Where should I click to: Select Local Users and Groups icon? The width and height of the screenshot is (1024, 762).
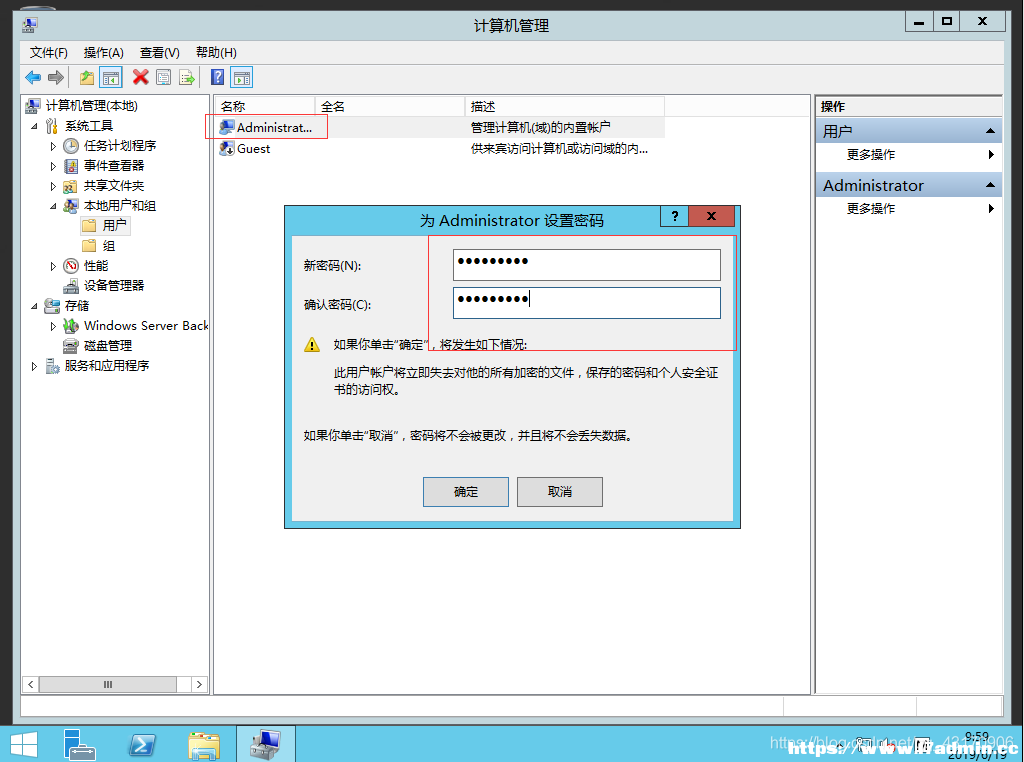pos(71,206)
